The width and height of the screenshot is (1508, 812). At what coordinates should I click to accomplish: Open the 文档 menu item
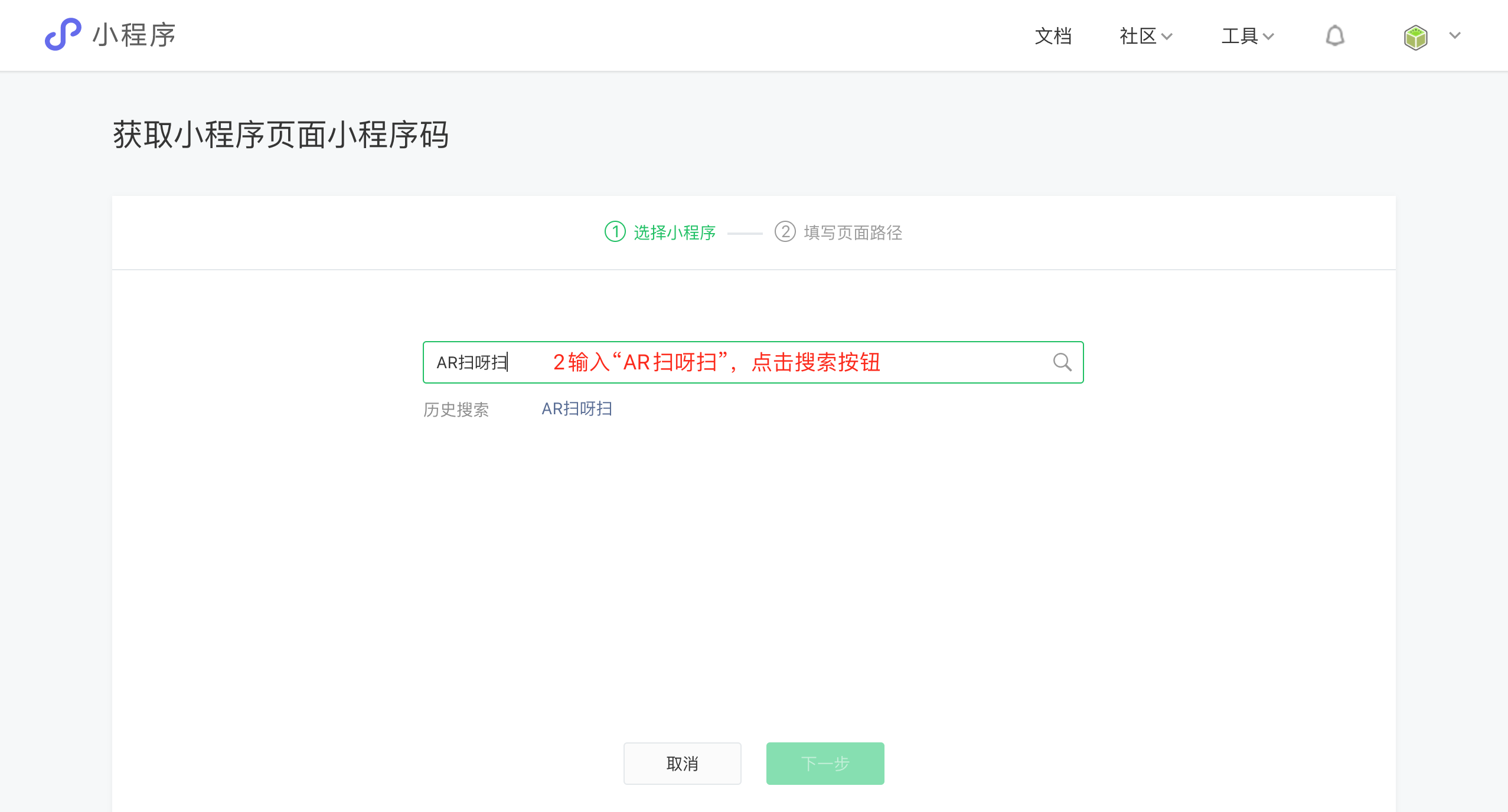(x=1053, y=36)
